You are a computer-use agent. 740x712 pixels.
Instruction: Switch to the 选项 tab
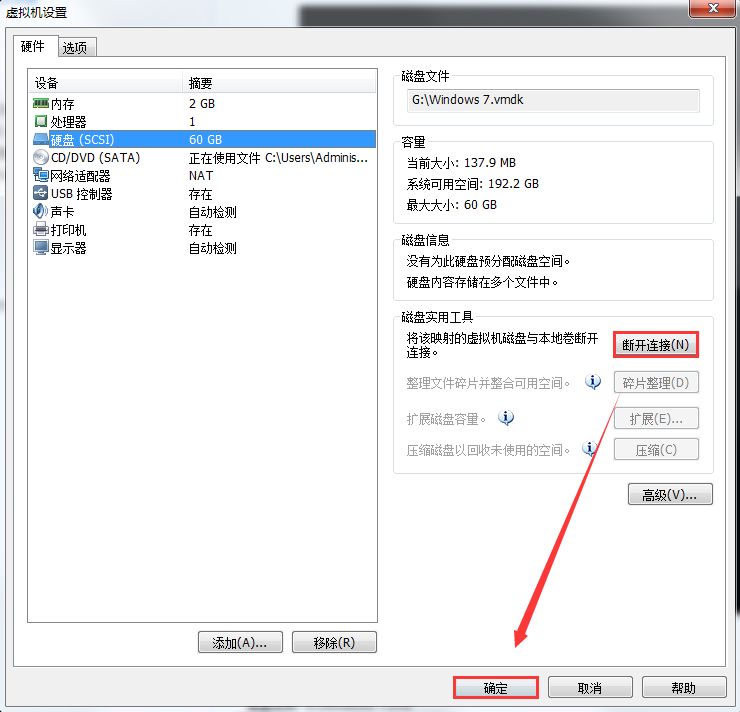(77, 48)
